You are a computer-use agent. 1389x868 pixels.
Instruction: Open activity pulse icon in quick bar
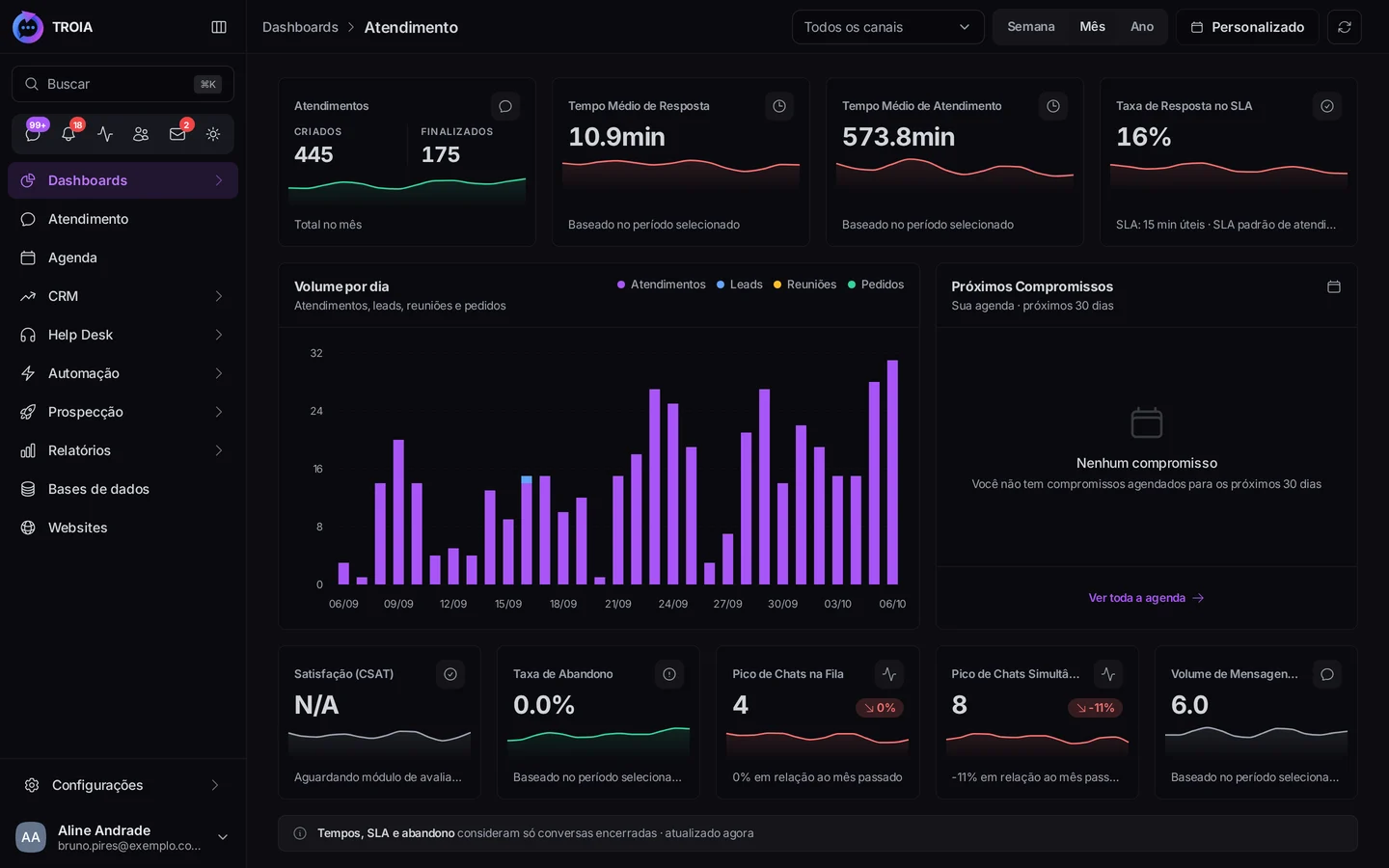(105, 134)
